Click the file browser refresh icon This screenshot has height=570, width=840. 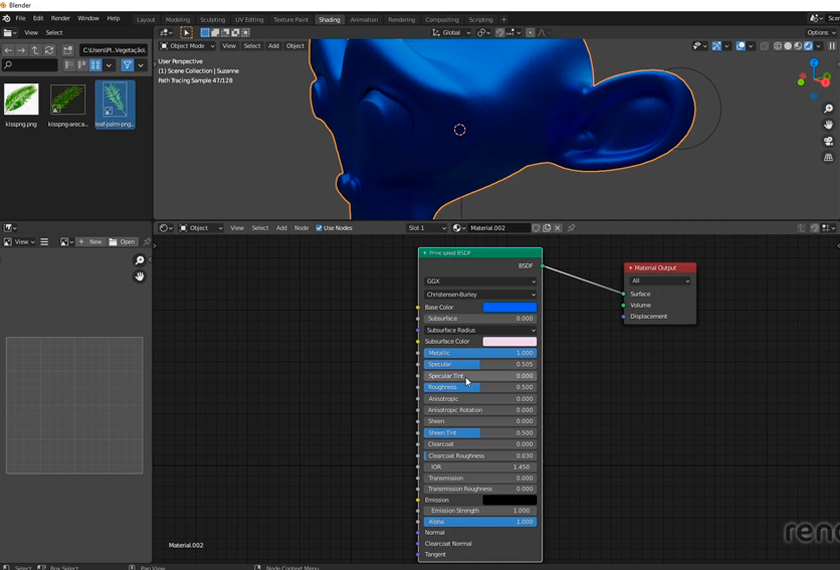point(50,50)
